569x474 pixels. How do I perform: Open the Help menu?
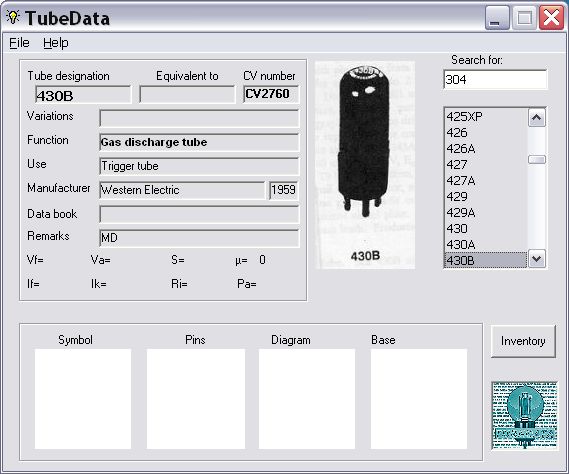tap(56, 43)
